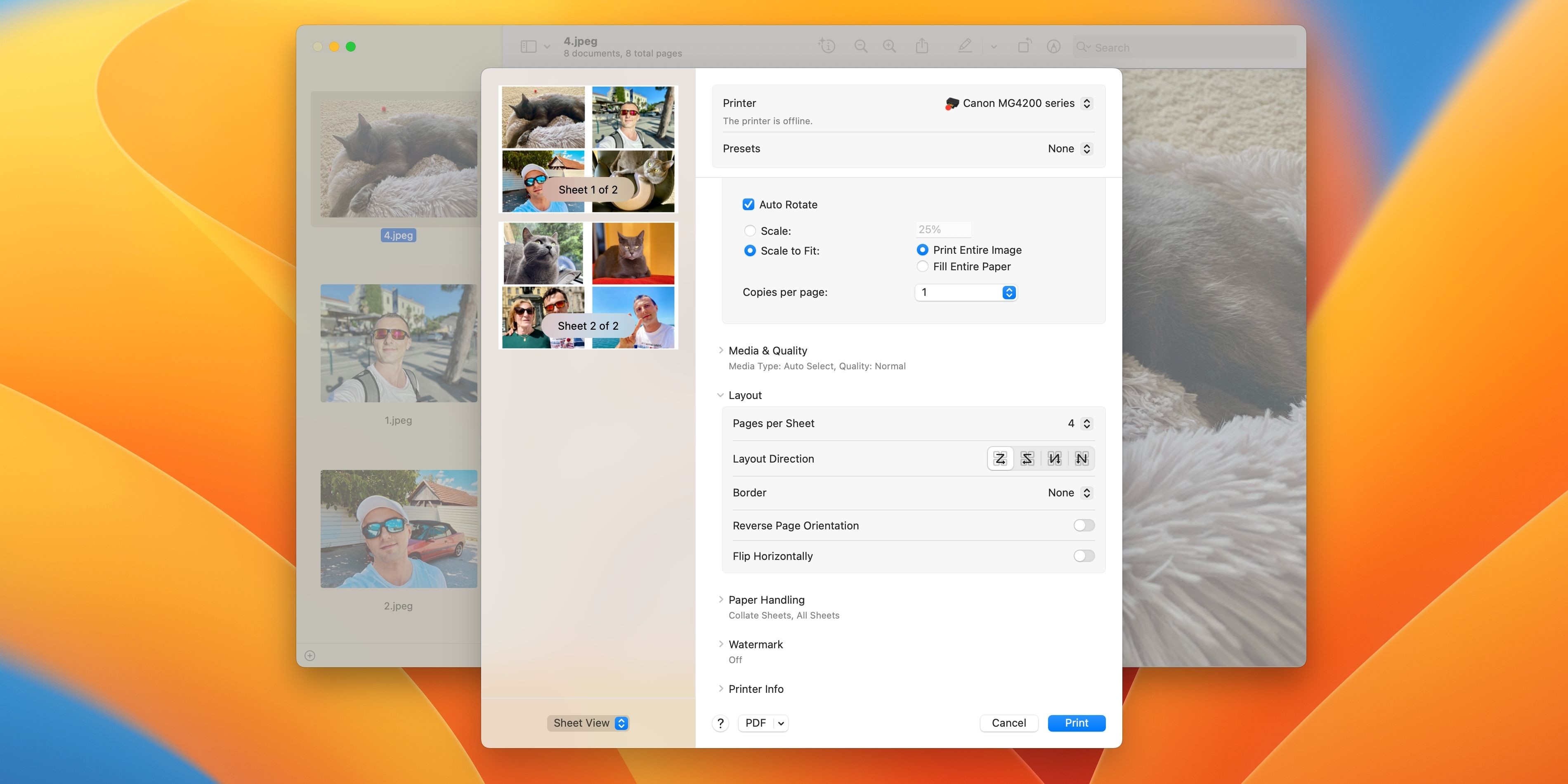Expand the Printer Info section
The height and width of the screenshot is (784, 1568).
(721, 688)
